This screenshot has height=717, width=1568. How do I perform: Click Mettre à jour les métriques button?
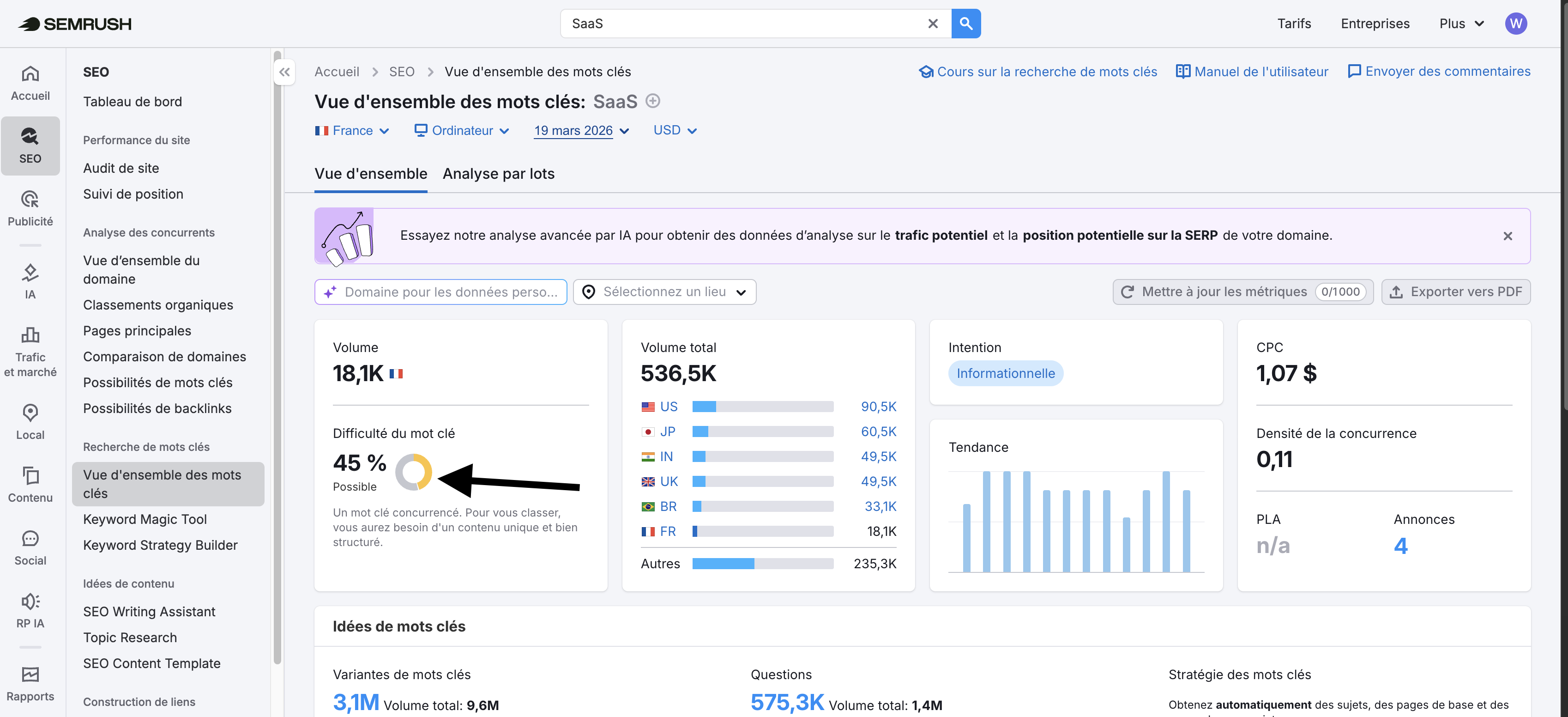1243,292
